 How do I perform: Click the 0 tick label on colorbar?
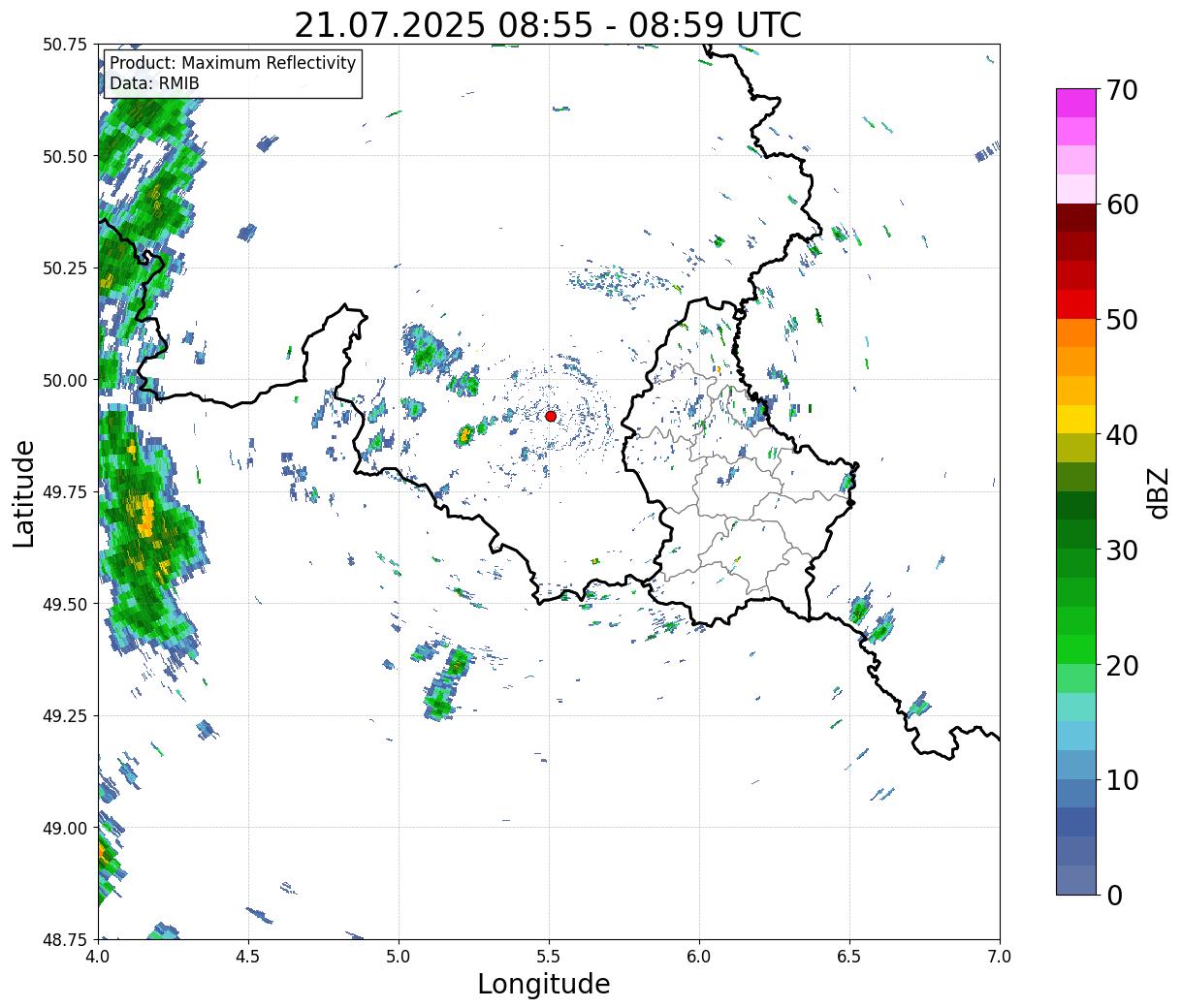coord(1115,895)
